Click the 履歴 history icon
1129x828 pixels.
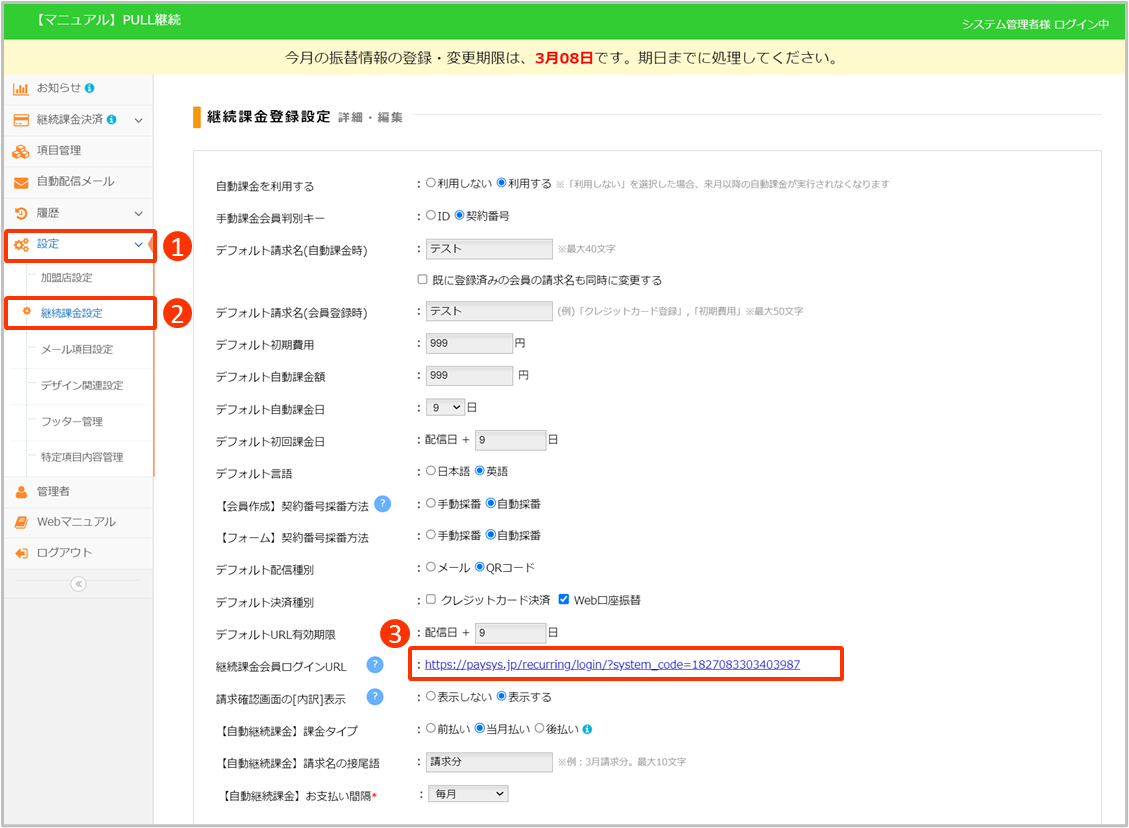coord(20,213)
